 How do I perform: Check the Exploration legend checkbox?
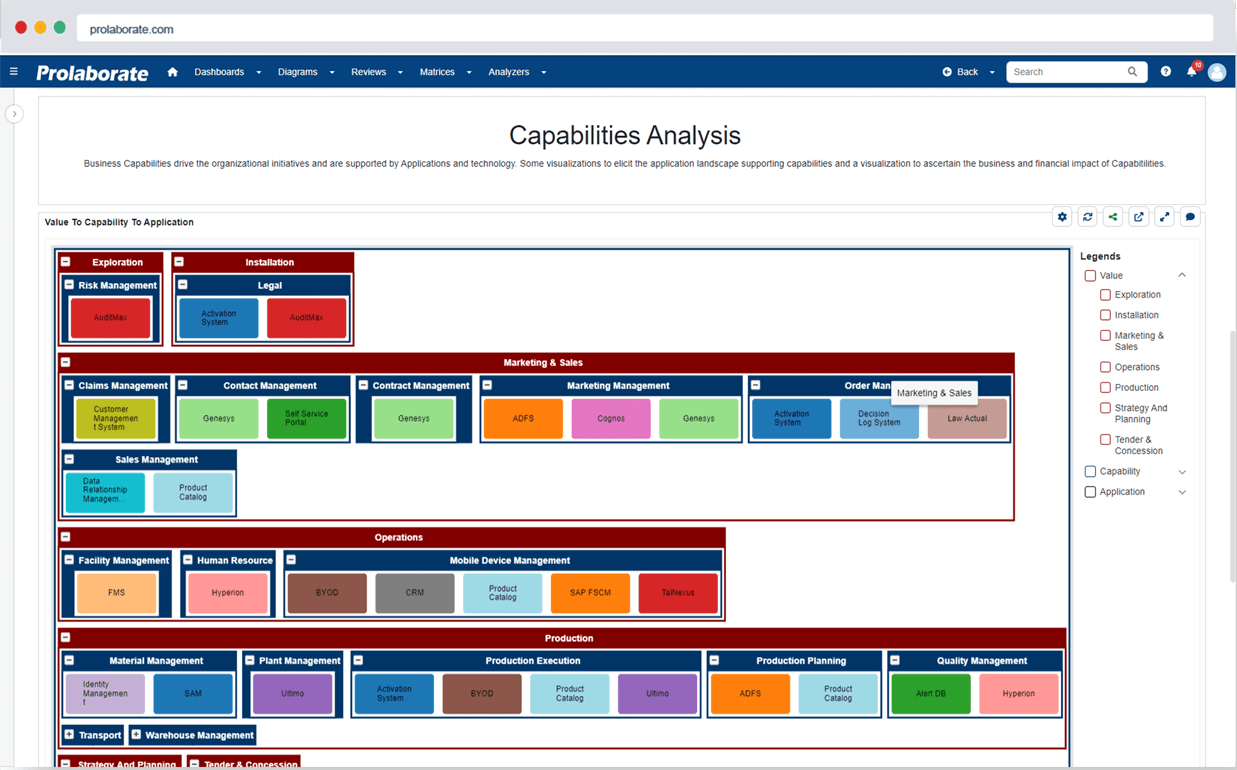pyautogui.click(x=1105, y=295)
